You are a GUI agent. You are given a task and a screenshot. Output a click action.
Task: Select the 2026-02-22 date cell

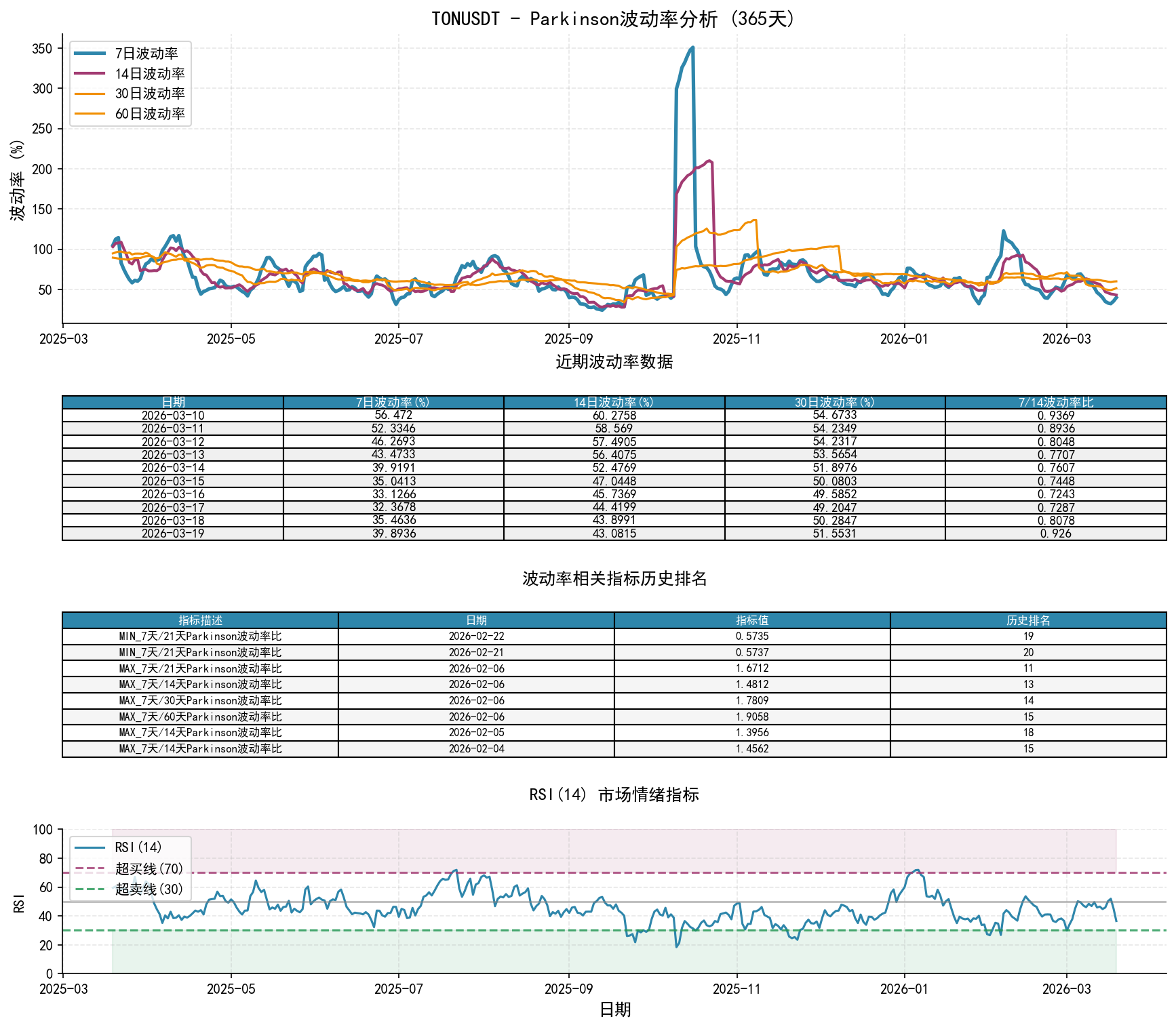click(x=476, y=637)
